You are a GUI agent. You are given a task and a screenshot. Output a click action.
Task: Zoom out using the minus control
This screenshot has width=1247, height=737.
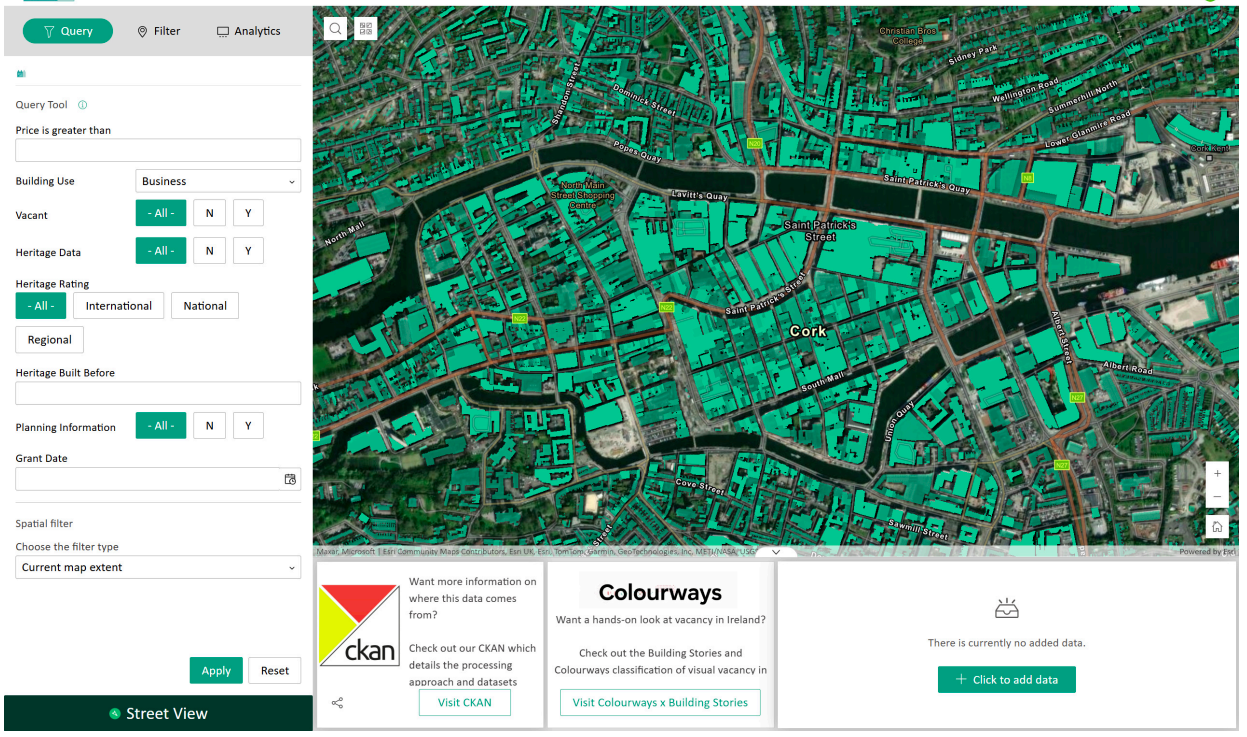coord(1217,495)
